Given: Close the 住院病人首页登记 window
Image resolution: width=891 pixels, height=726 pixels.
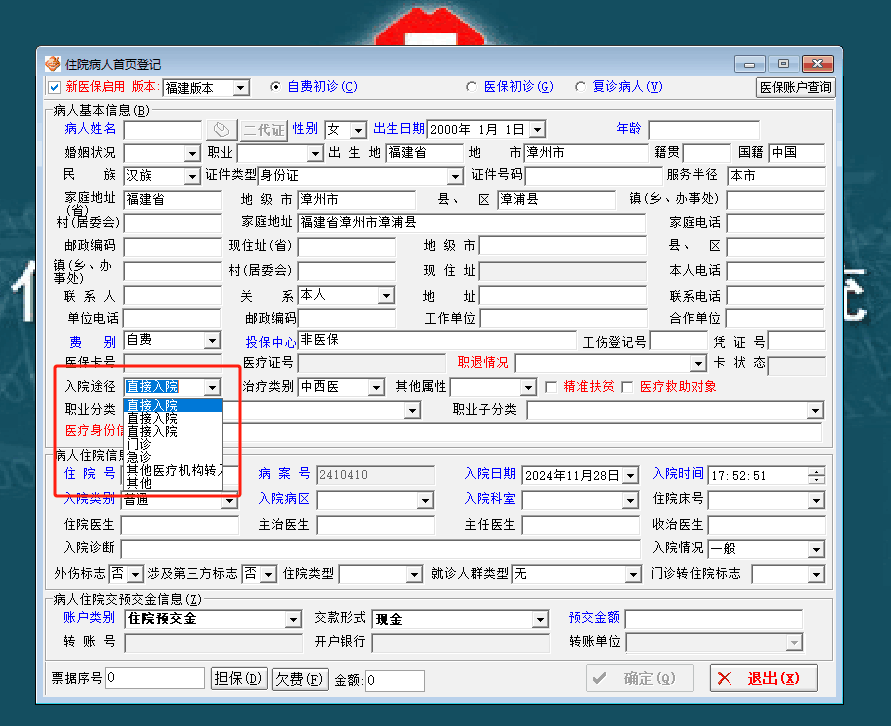Looking at the screenshot, I should pos(818,64).
